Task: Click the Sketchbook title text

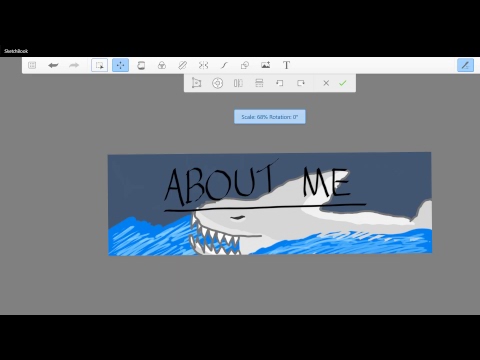Action: (x=16, y=51)
